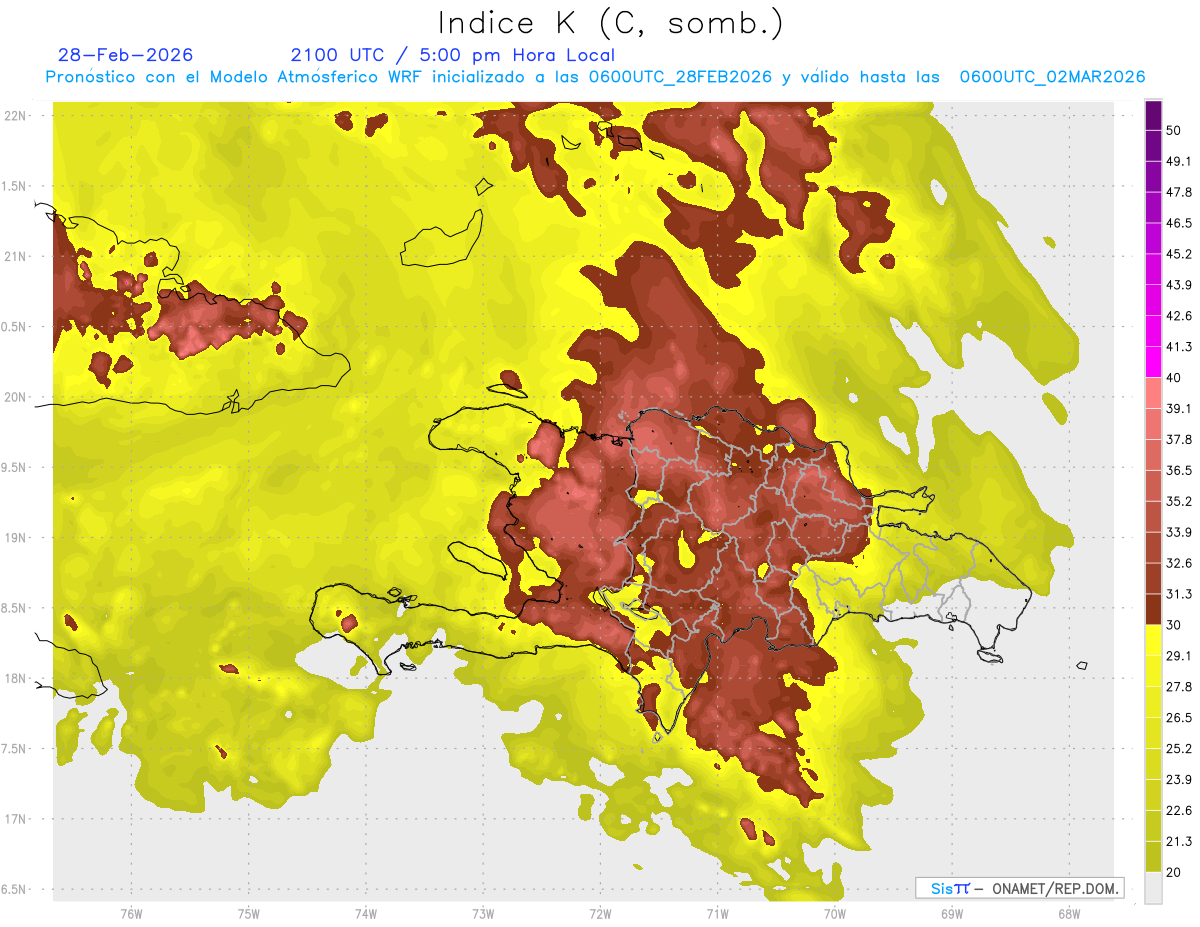Image resolution: width=1200 pixels, height=927 pixels.
Task: Click longitude axis label '68W'
Action: pyautogui.click(x=1068, y=914)
